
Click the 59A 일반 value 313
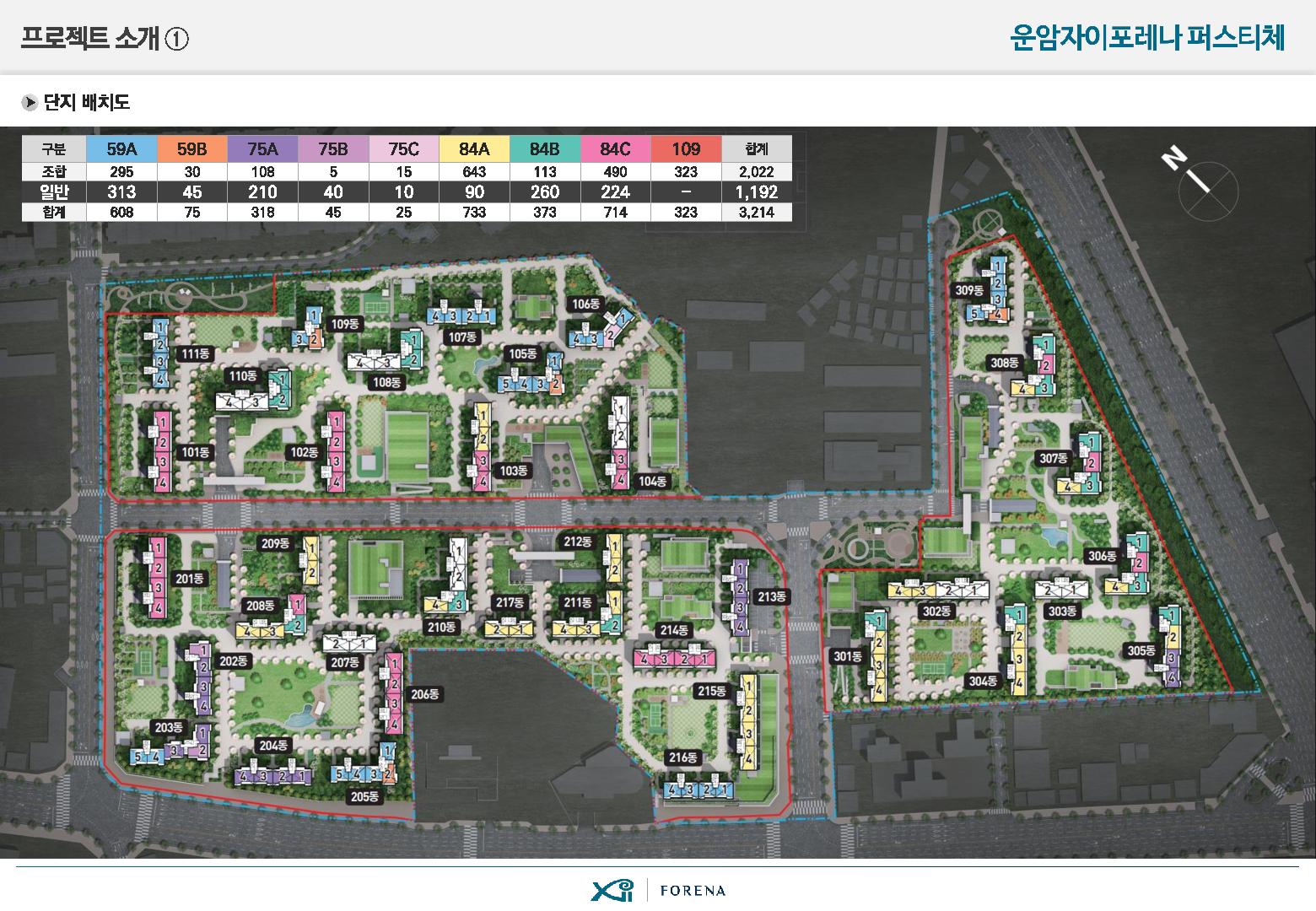pos(121,191)
